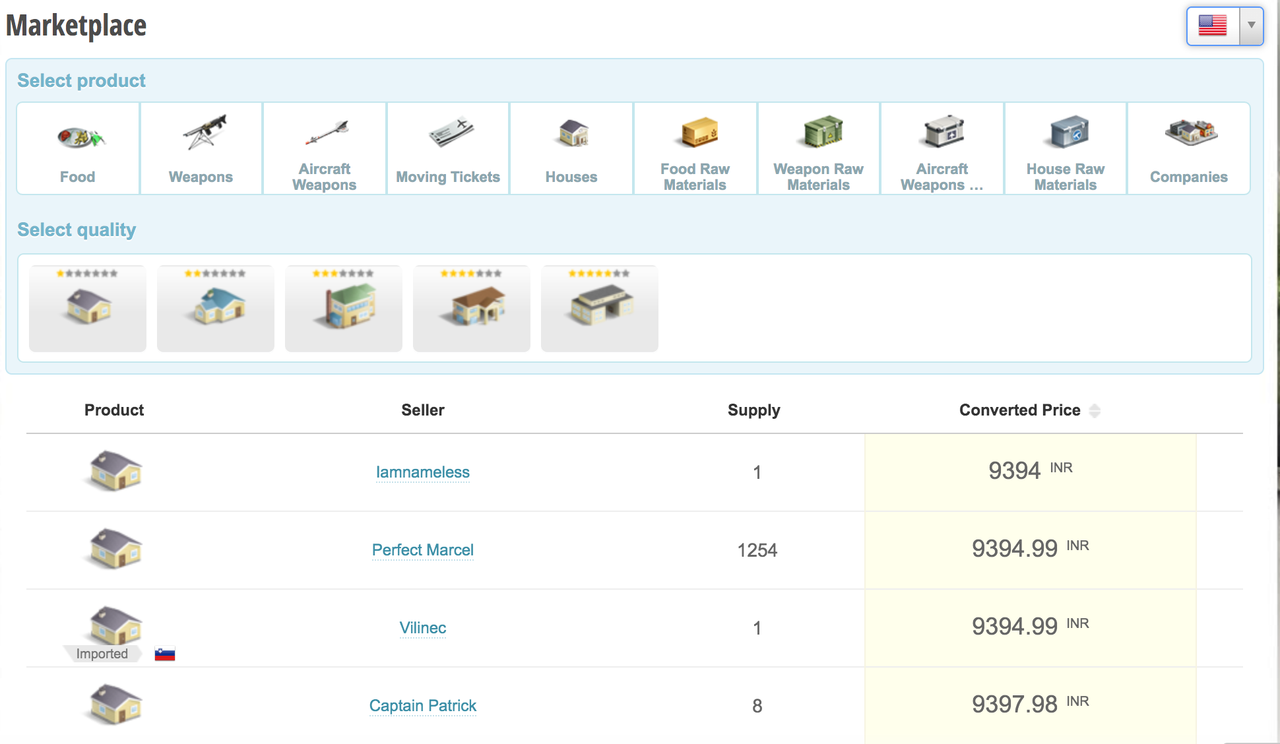Click the Product column header
The width and height of the screenshot is (1280, 744).
click(x=114, y=410)
